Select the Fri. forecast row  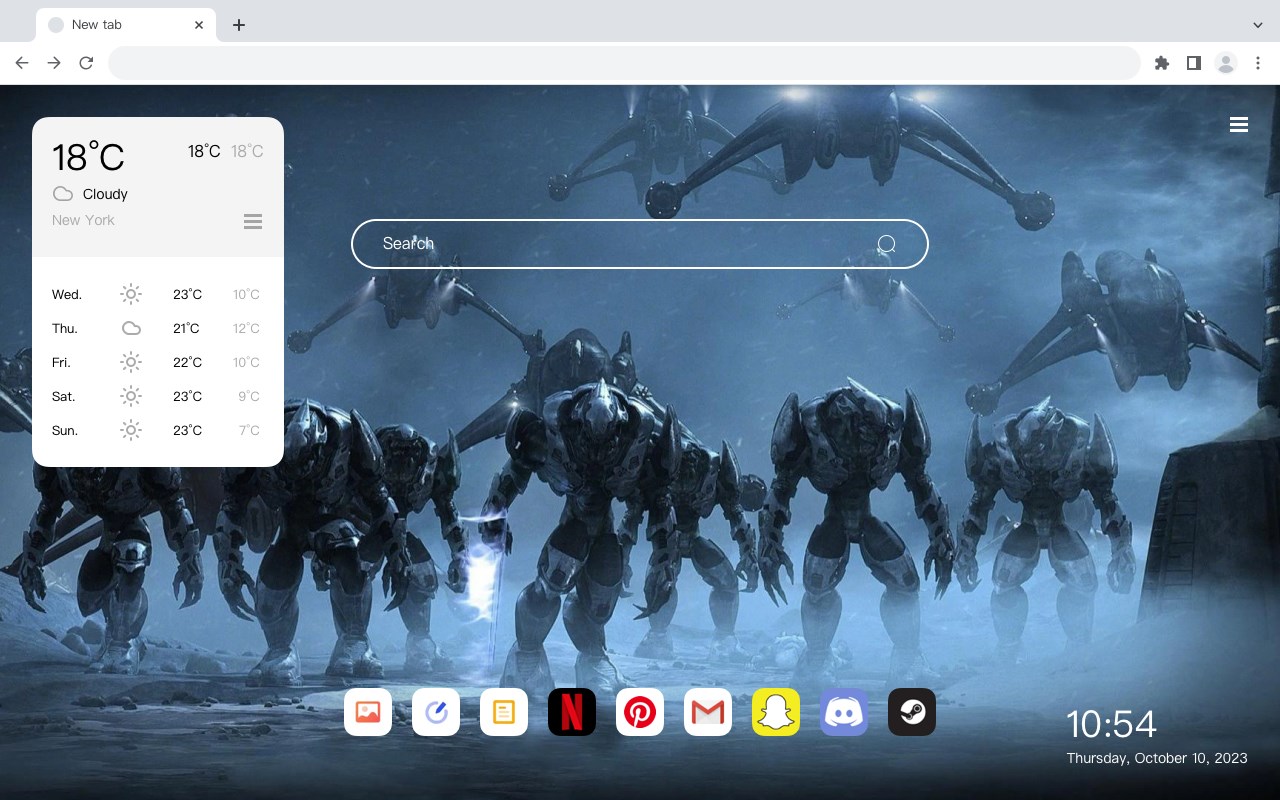[x=157, y=362]
